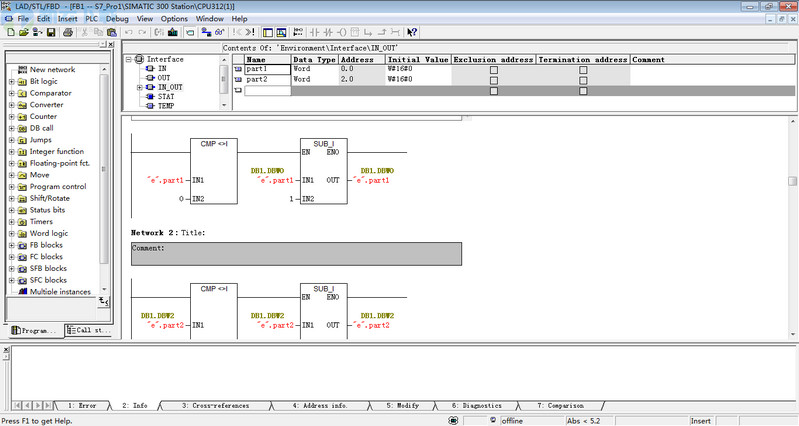Click the Paste icon in toolbar
The height and width of the screenshot is (426, 799).
click(112, 32)
